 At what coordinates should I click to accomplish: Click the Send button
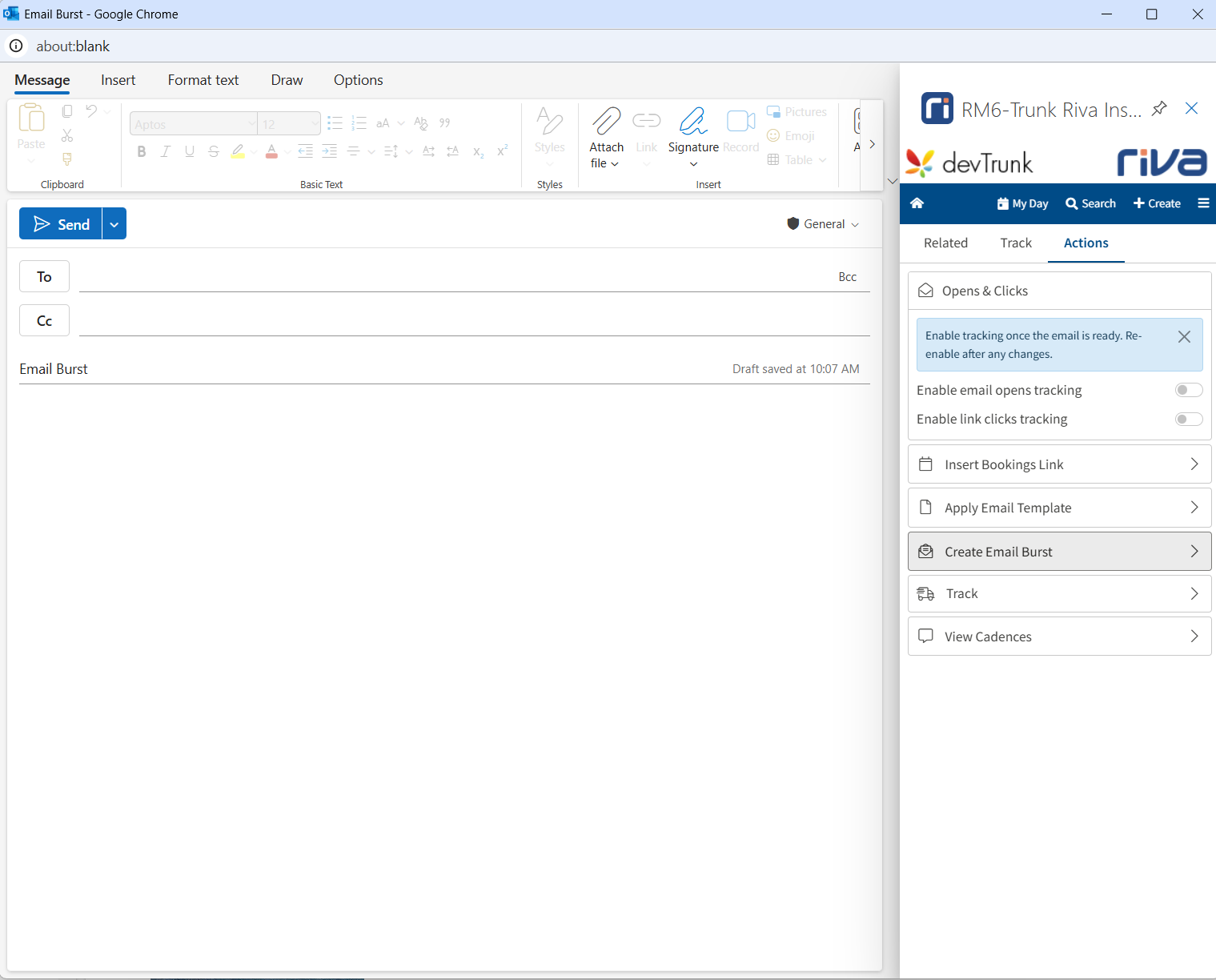point(61,225)
